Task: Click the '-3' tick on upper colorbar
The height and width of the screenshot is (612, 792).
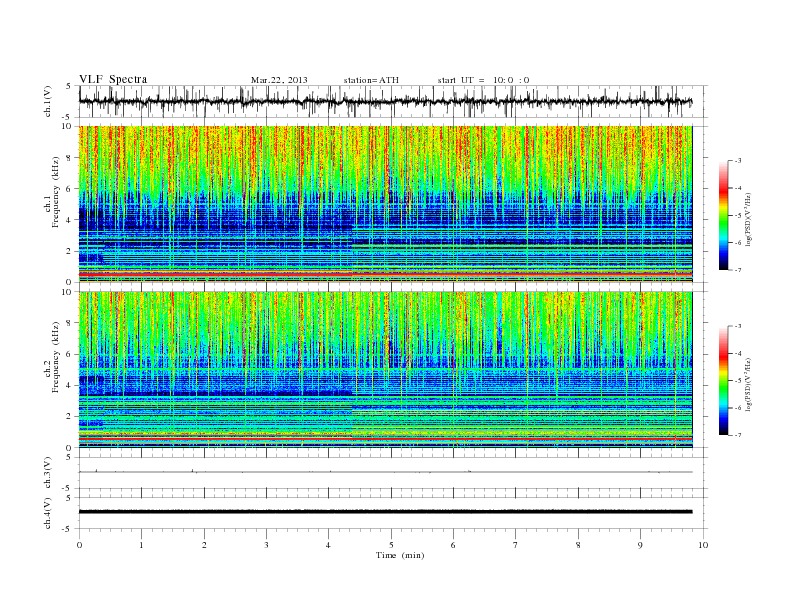Action: (x=738, y=161)
